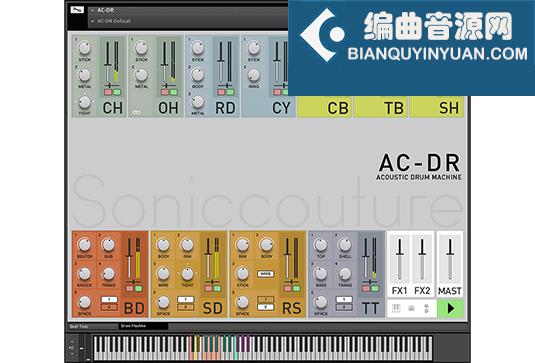Select button 1 in the BD panel
Viewport: 535px width, 363px height.
pyautogui.click(x=109, y=299)
